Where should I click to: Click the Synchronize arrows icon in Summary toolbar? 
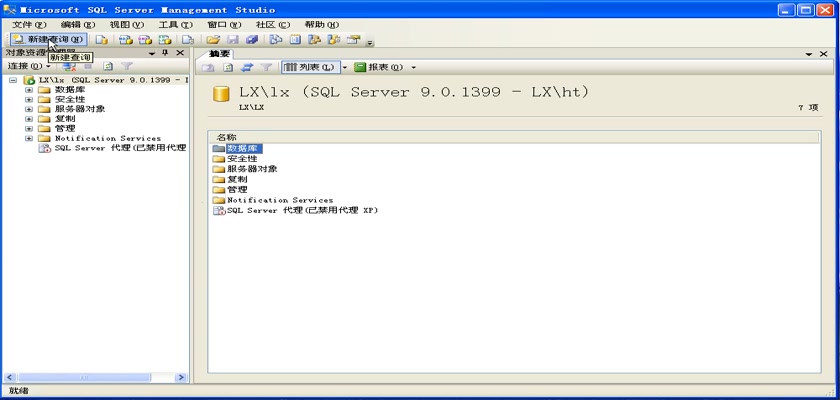(247, 67)
